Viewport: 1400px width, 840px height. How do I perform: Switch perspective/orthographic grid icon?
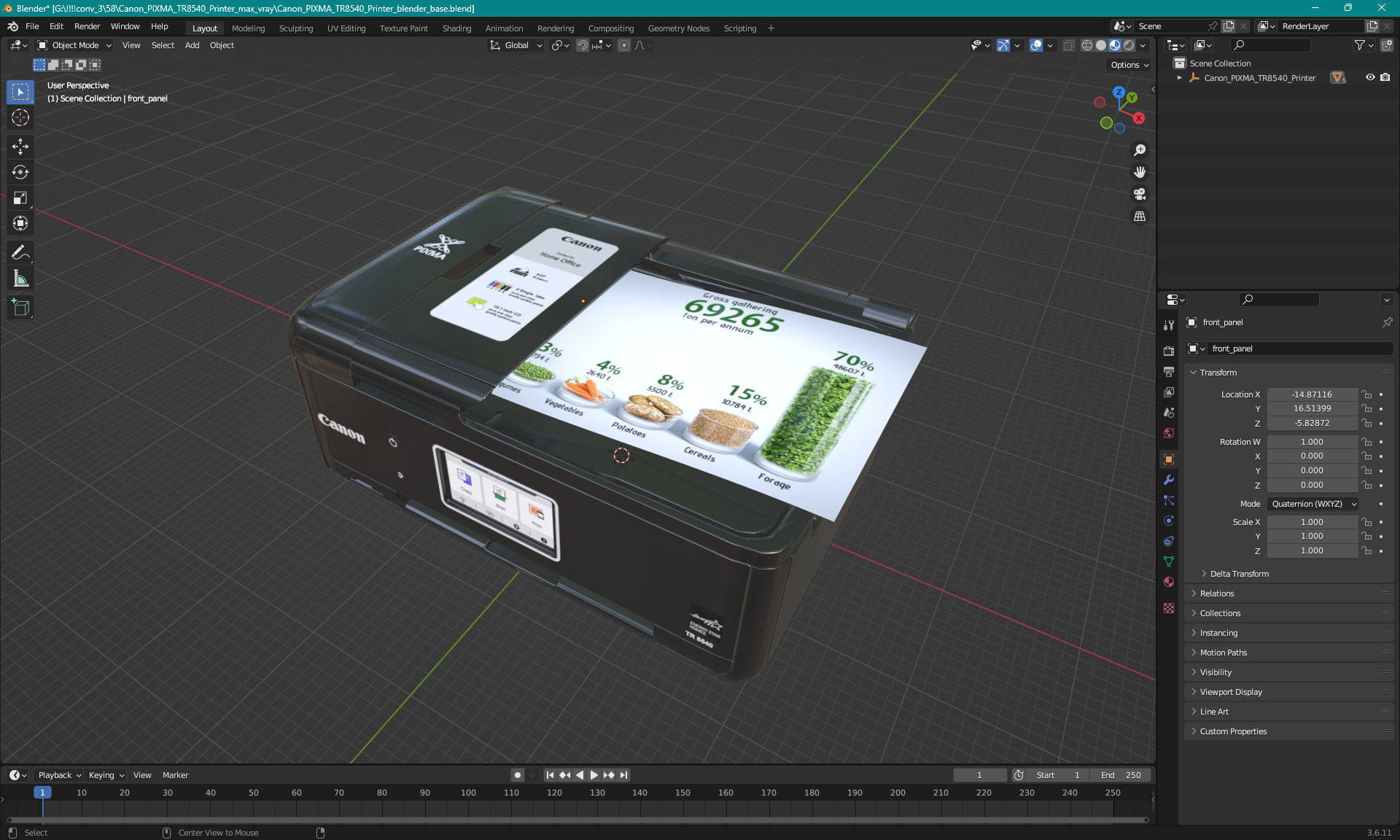tap(1140, 216)
